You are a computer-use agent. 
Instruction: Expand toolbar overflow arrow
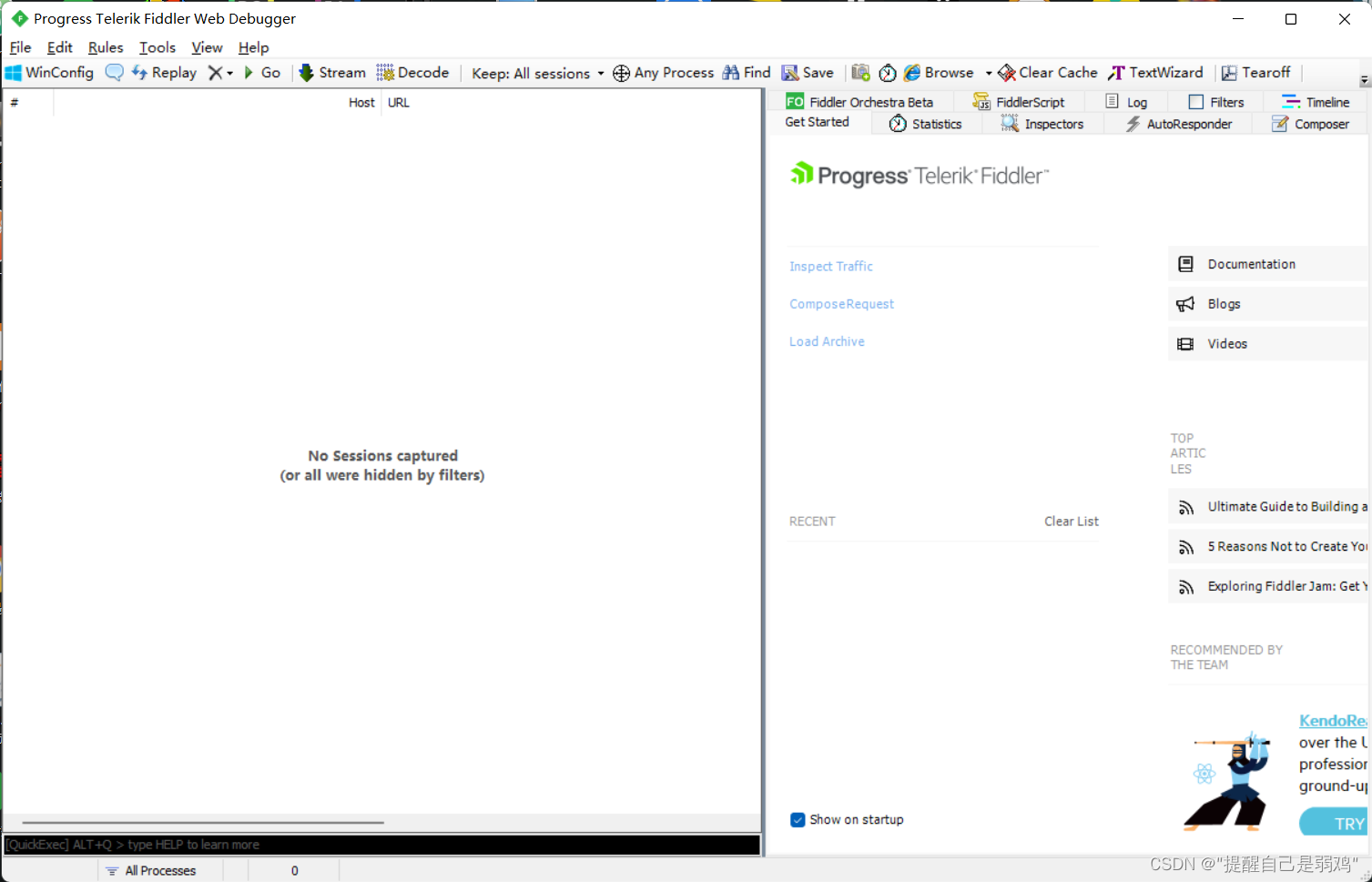tap(1364, 80)
